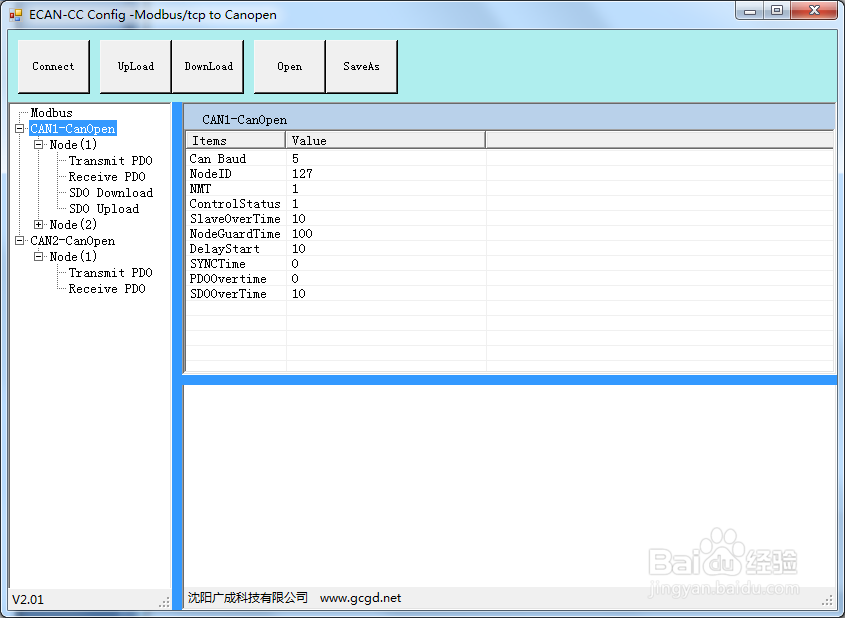The image size is (845, 618).
Task: Click the SlaveOverTime value 10
Action: point(299,219)
